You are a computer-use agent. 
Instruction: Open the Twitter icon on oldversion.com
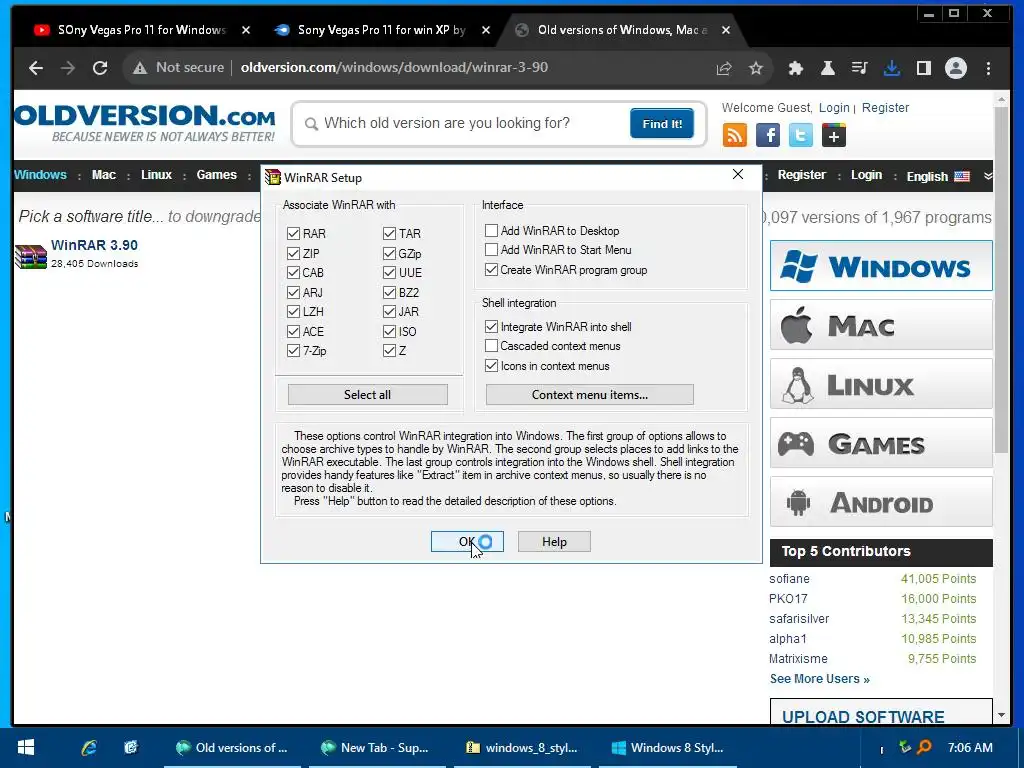click(x=801, y=135)
